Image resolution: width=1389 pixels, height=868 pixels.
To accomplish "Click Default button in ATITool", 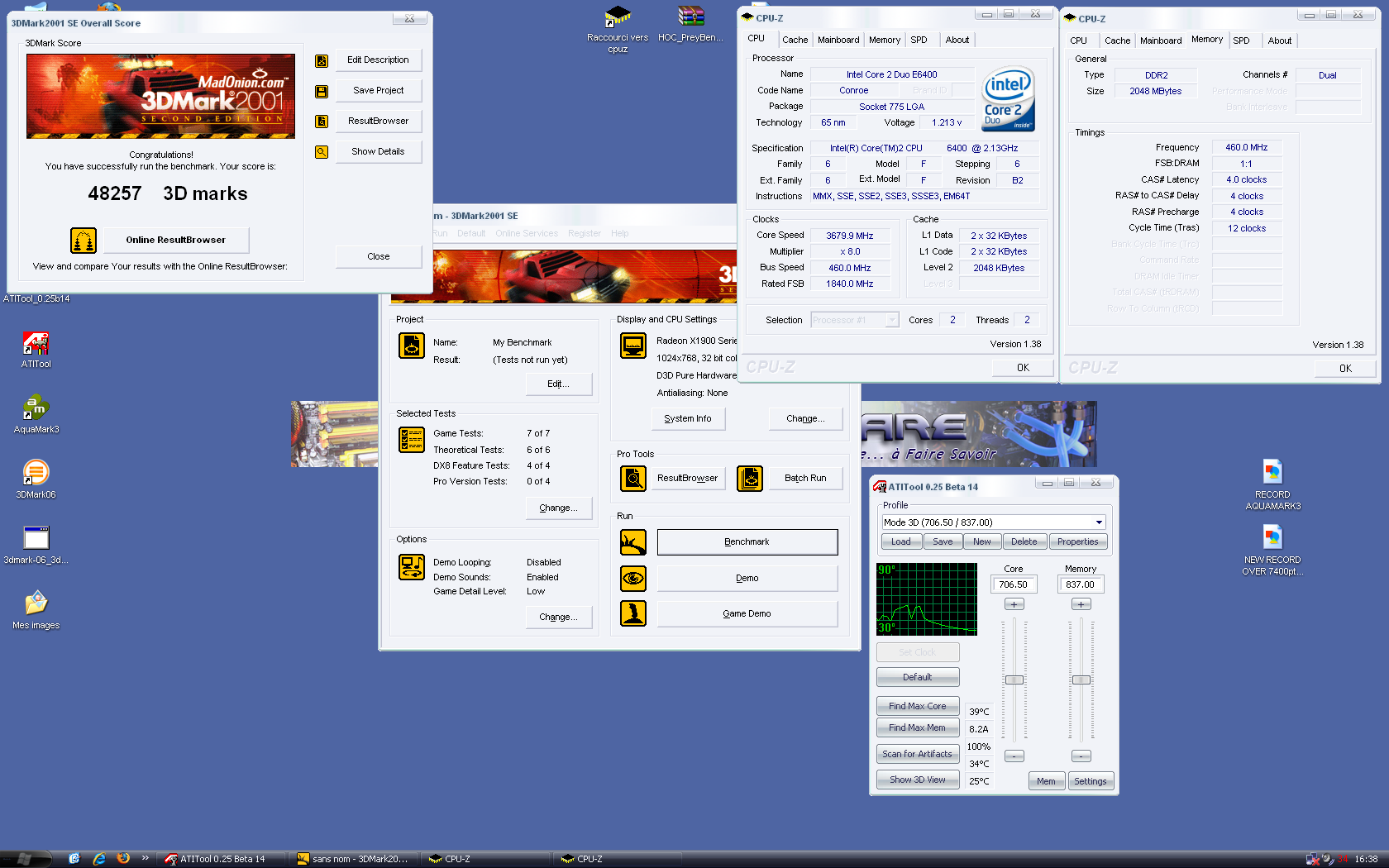I will [x=918, y=677].
